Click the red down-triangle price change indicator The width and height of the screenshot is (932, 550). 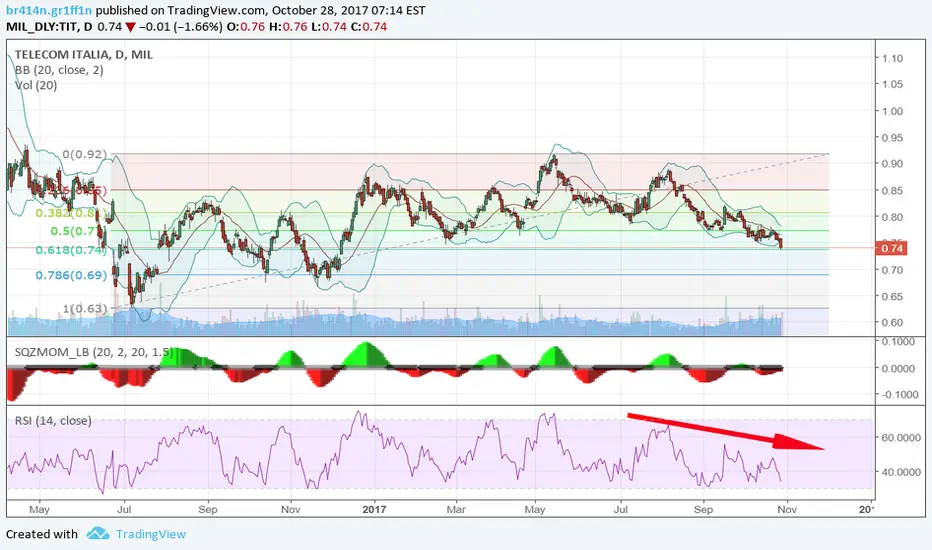pos(130,27)
